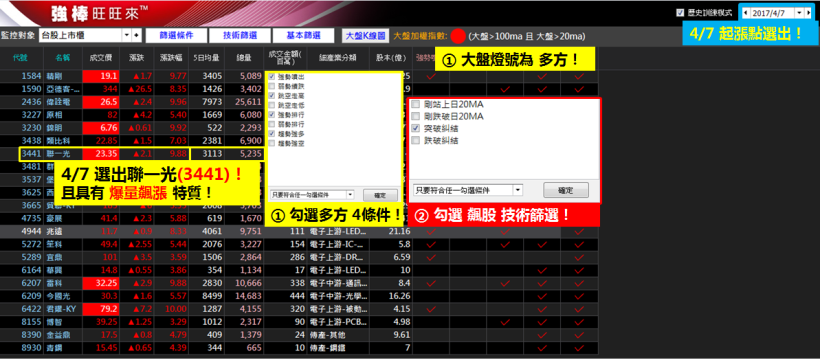Open match-mode dropdown in the yellow filter panel

350,195
